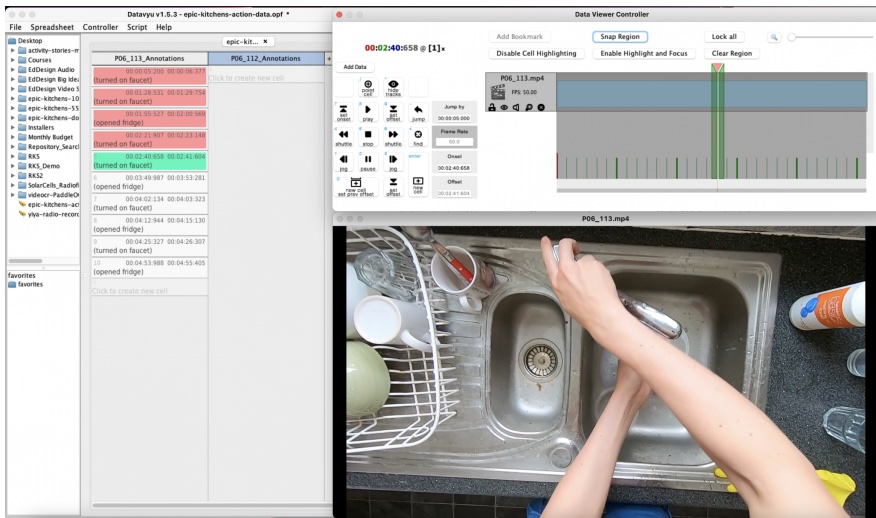The height and width of the screenshot is (518, 876).
Task: Pause the video using pause button
Action: coord(368,161)
